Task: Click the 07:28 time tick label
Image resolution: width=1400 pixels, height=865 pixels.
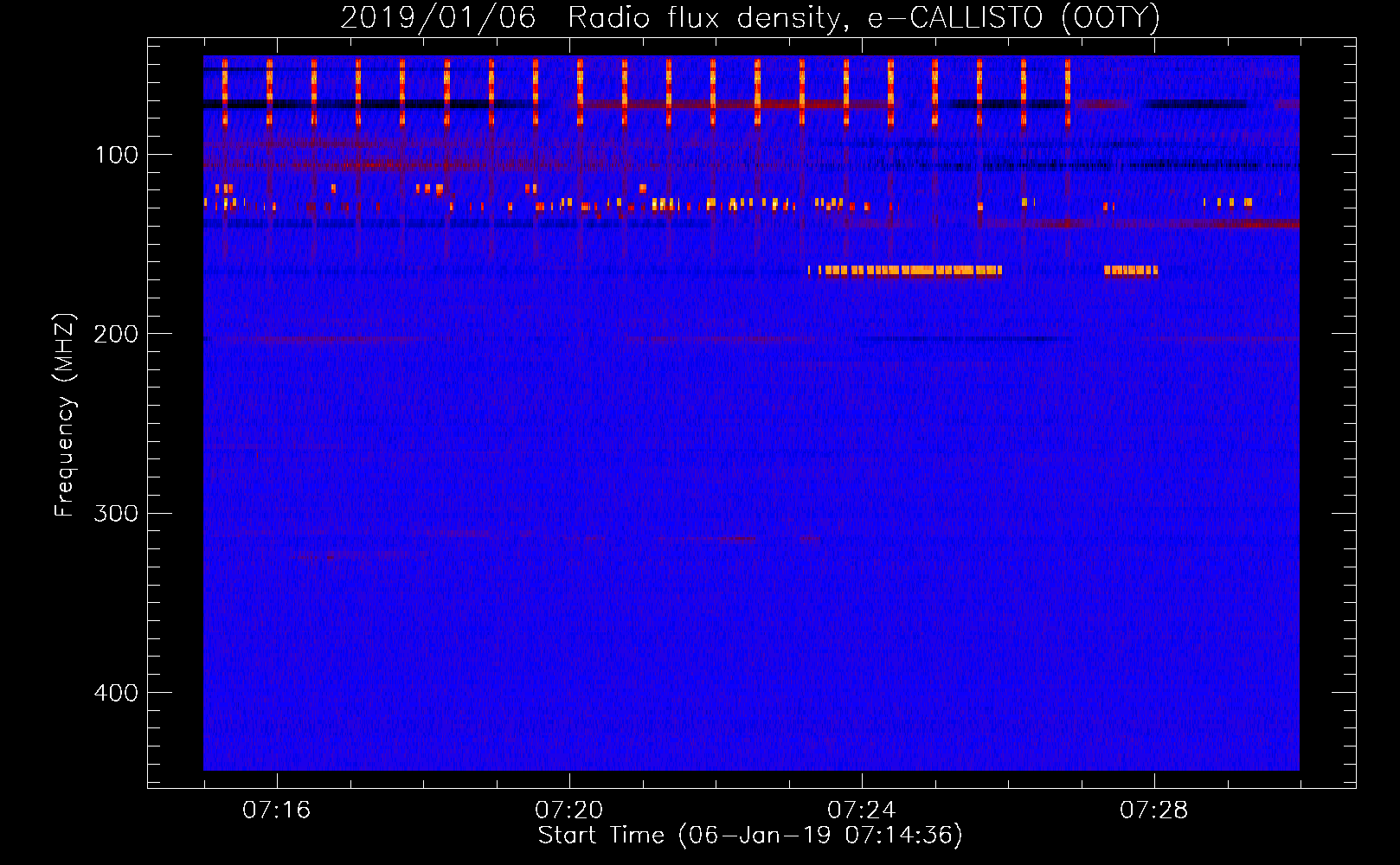Action: pyautogui.click(x=1154, y=811)
